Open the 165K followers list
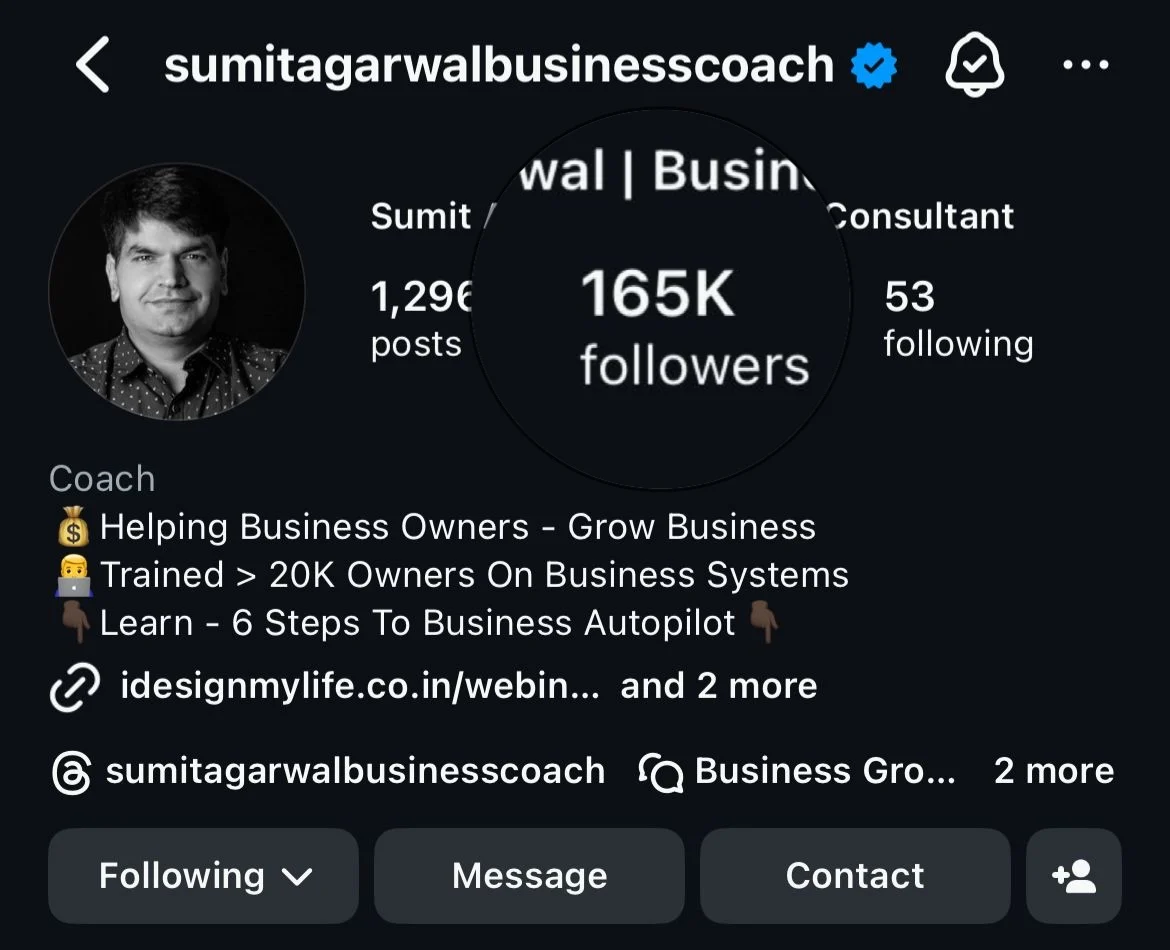The image size is (1170, 950). pyautogui.click(x=659, y=320)
